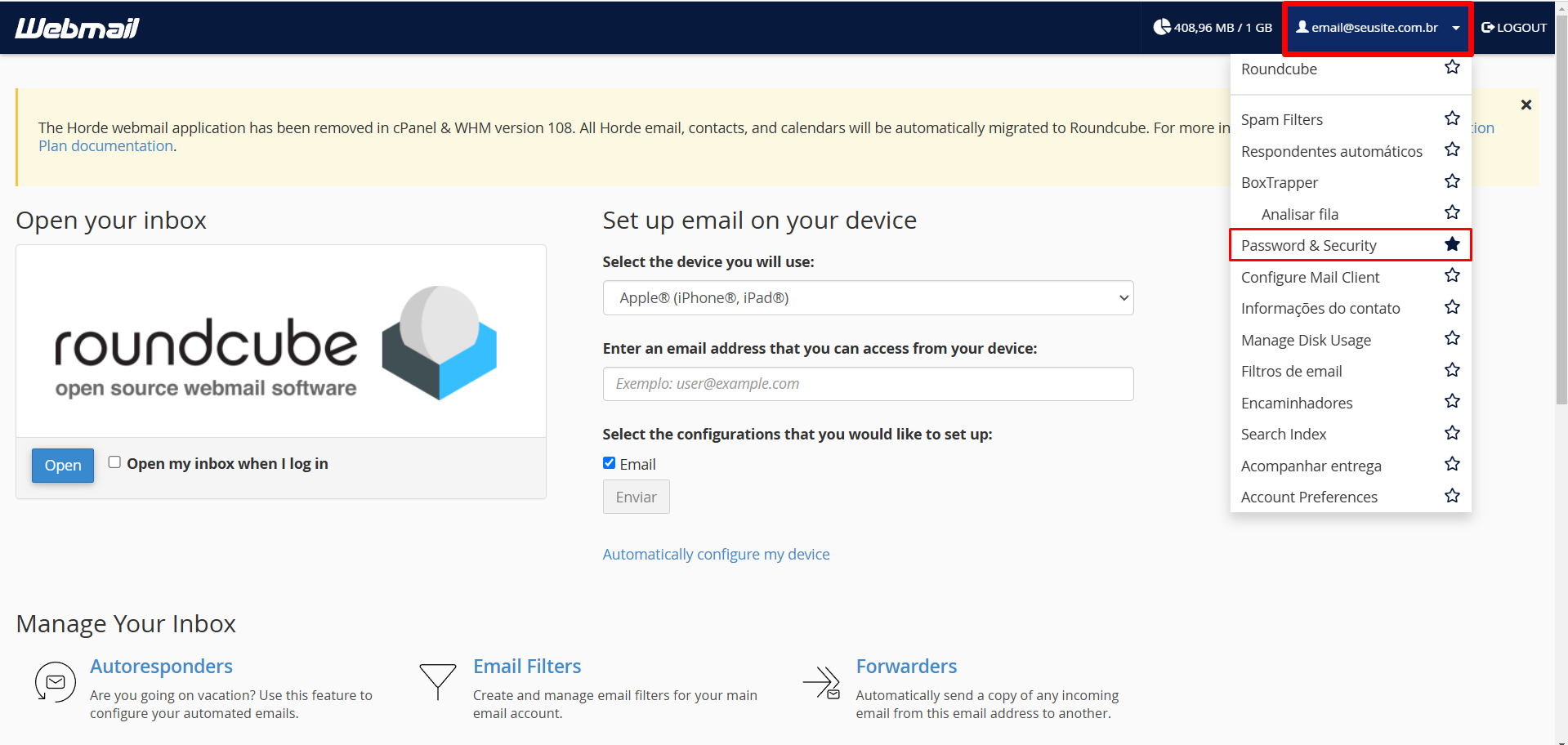This screenshot has height=745, width=1568.
Task: Star the Manage Disk Usage entry
Action: tap(1452, 338)
